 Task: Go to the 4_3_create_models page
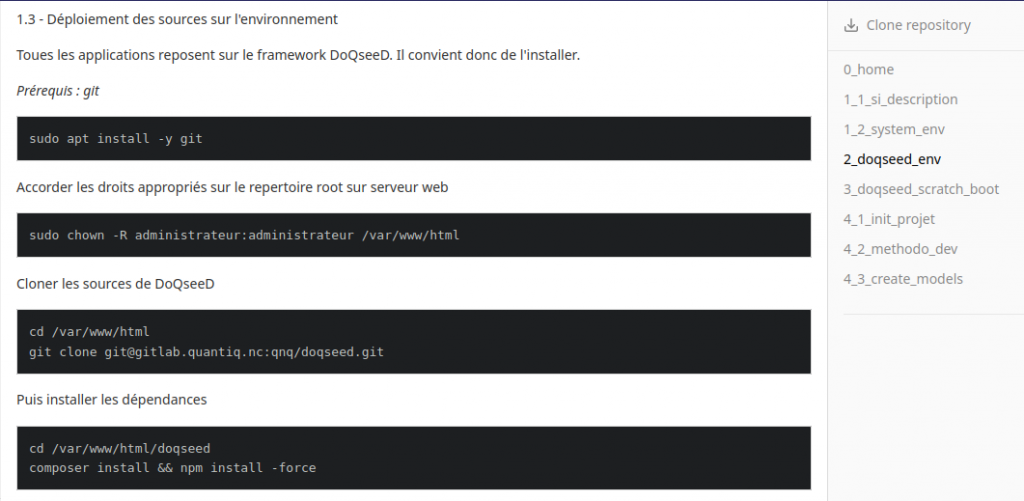pos(903,280)
